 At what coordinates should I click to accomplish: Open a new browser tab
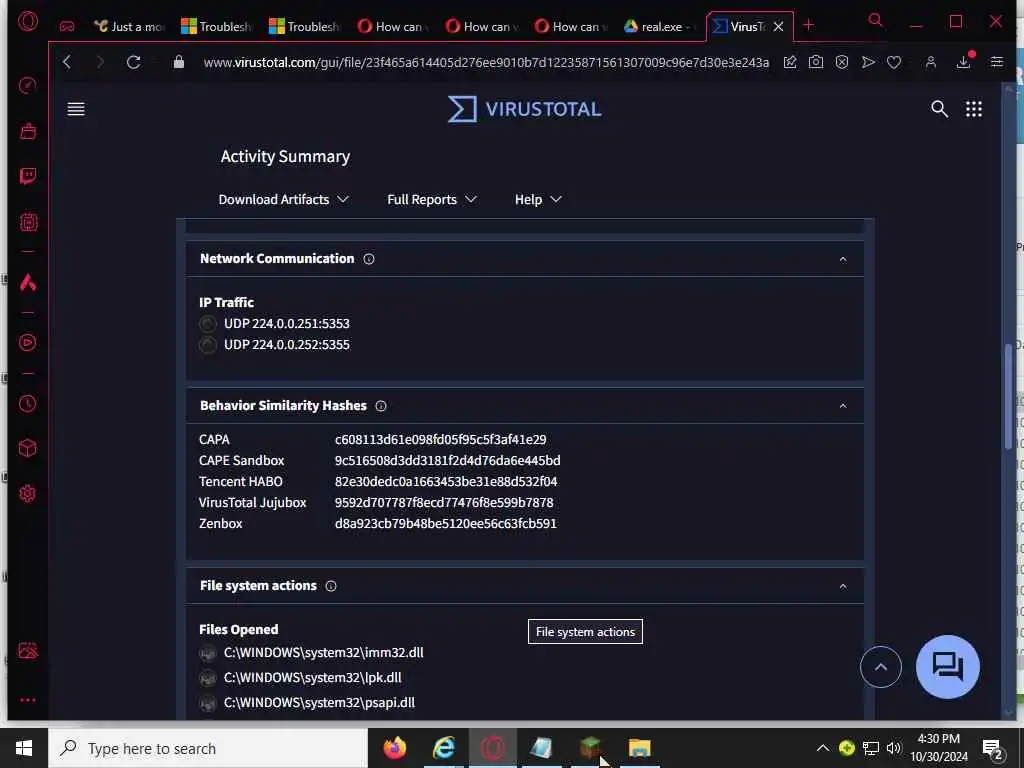[808, 25]
